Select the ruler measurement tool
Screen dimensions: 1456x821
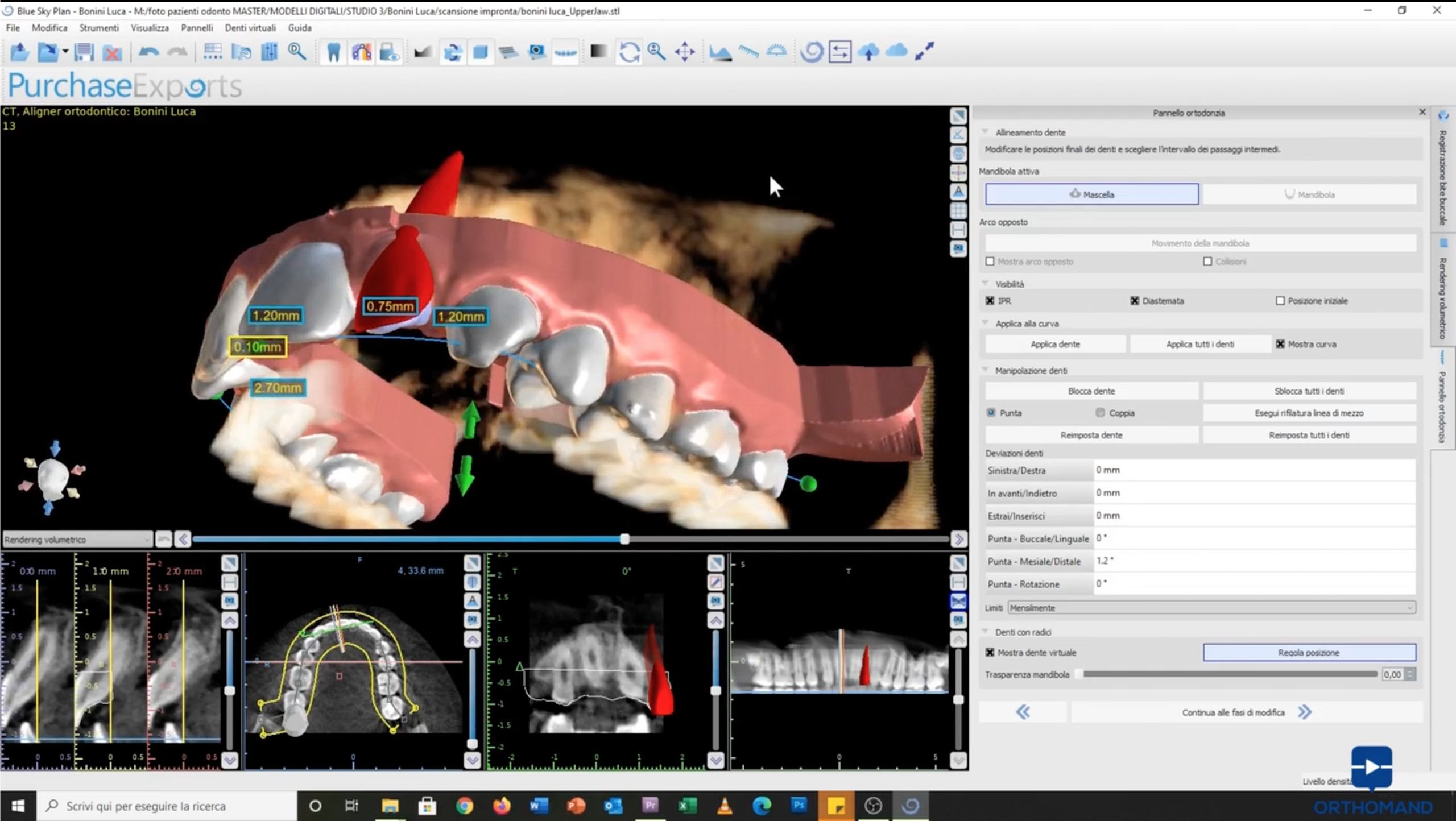748,52
